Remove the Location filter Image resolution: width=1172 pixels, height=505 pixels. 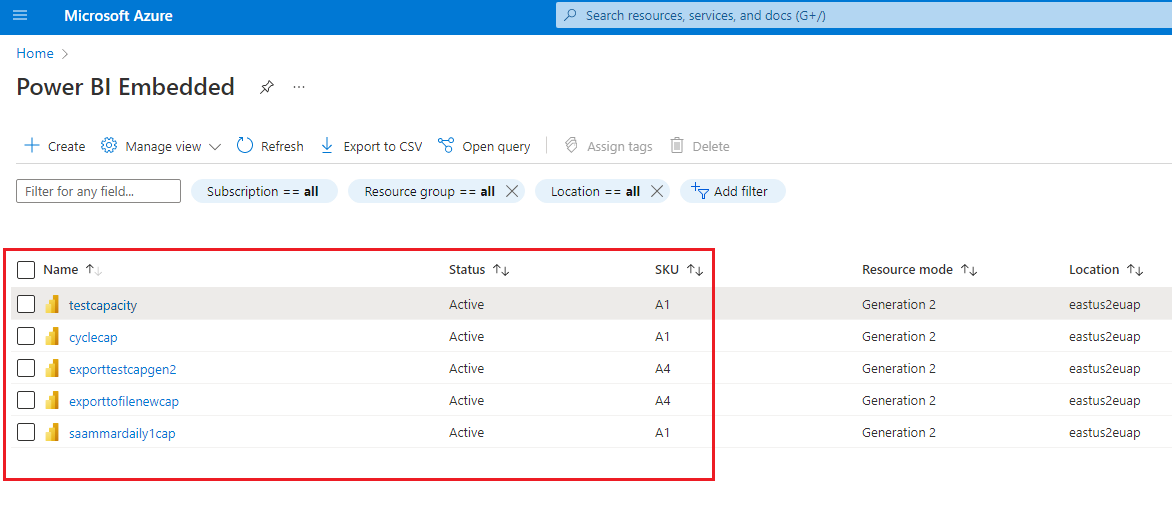click(x=657, y=191)
